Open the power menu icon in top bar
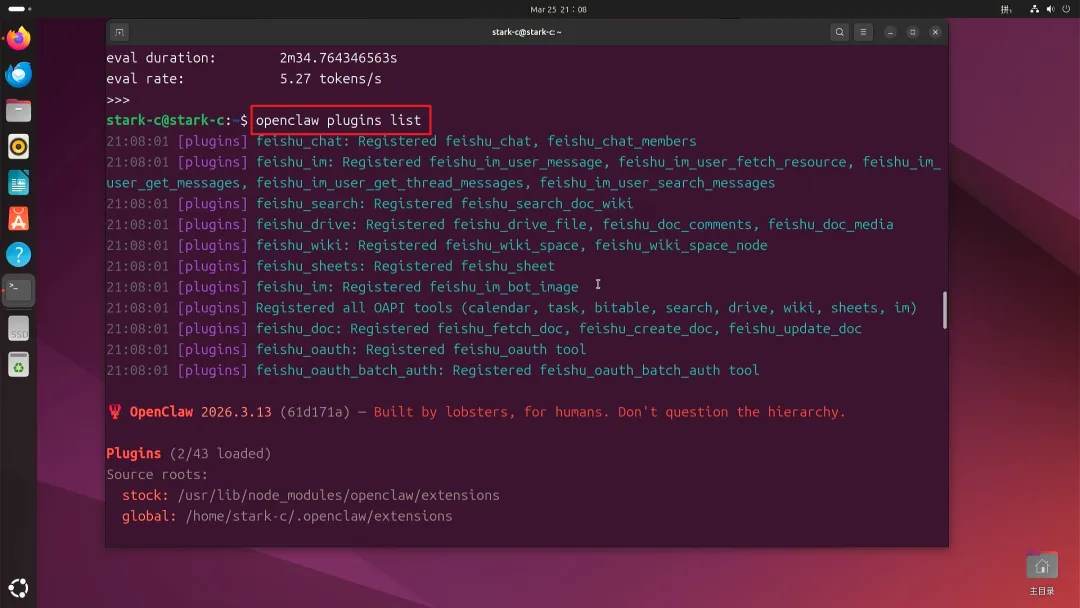 point(1066,10)
